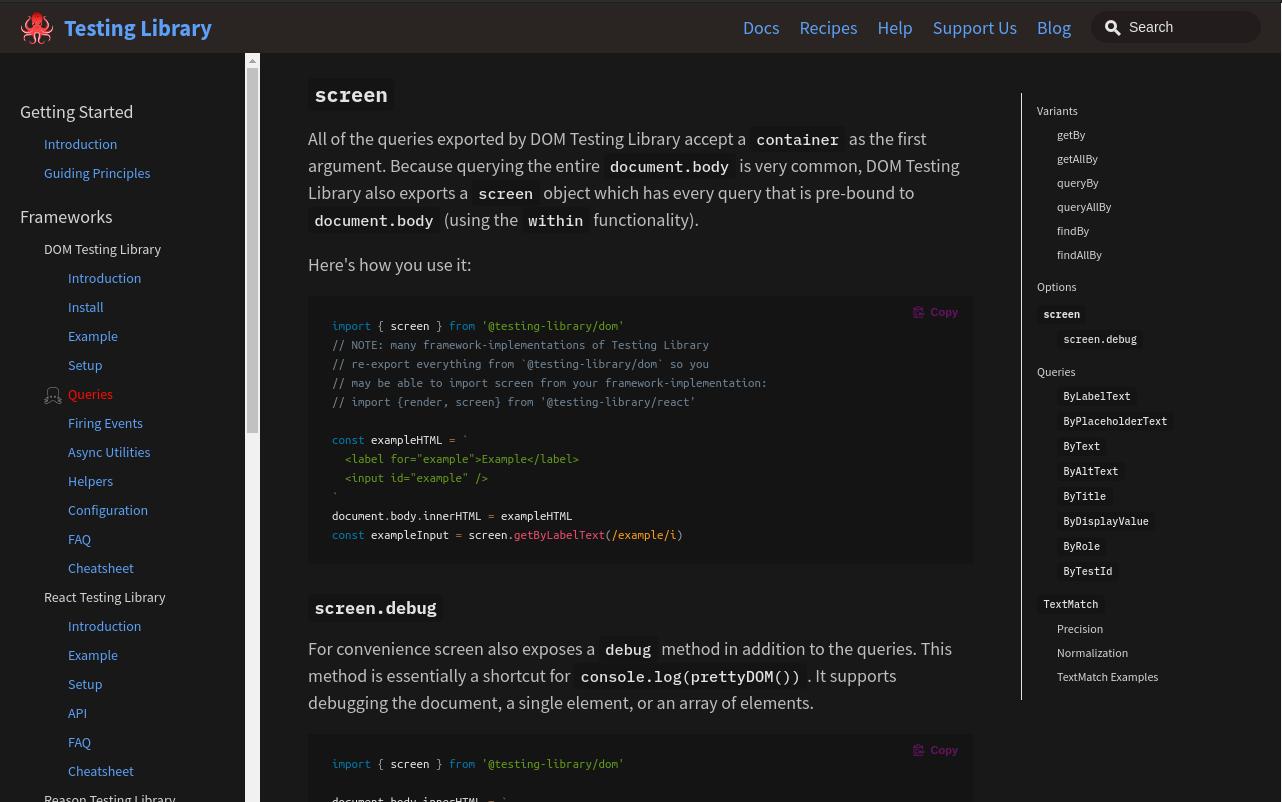1282x802 pixels.
Task: Open React Testing Library Cheatsheet
Action: point(101,771)
